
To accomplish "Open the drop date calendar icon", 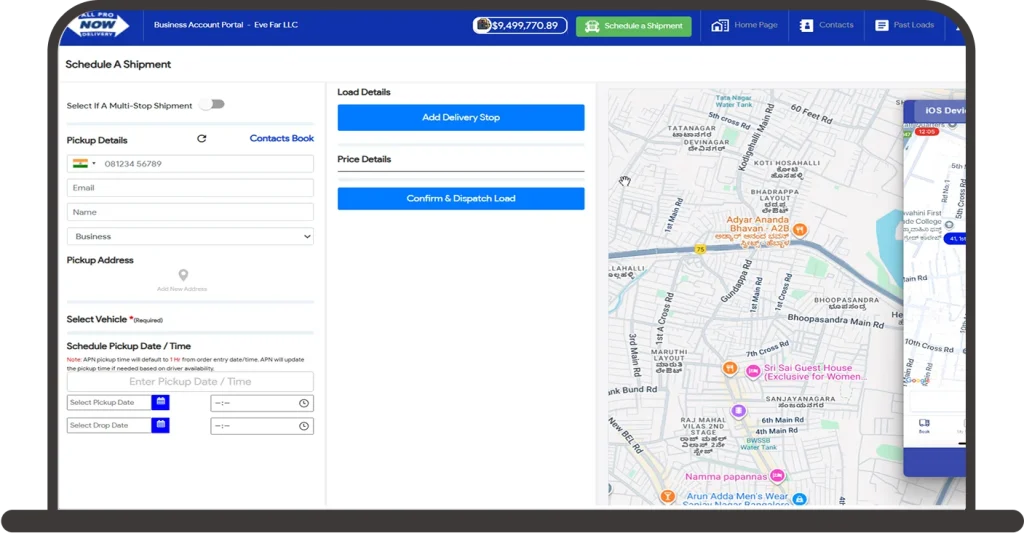I will tap(160, 425).
